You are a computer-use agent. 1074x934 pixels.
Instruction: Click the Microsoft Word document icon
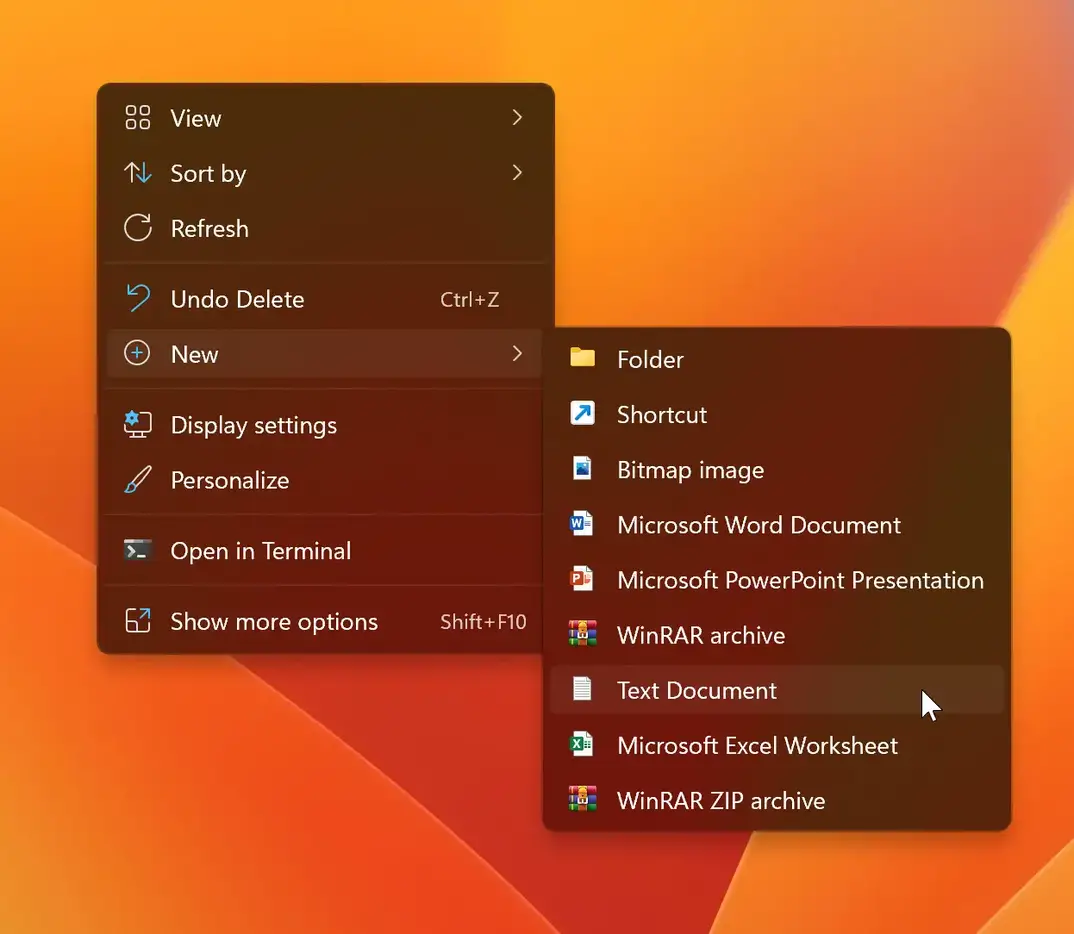point(582,524)
